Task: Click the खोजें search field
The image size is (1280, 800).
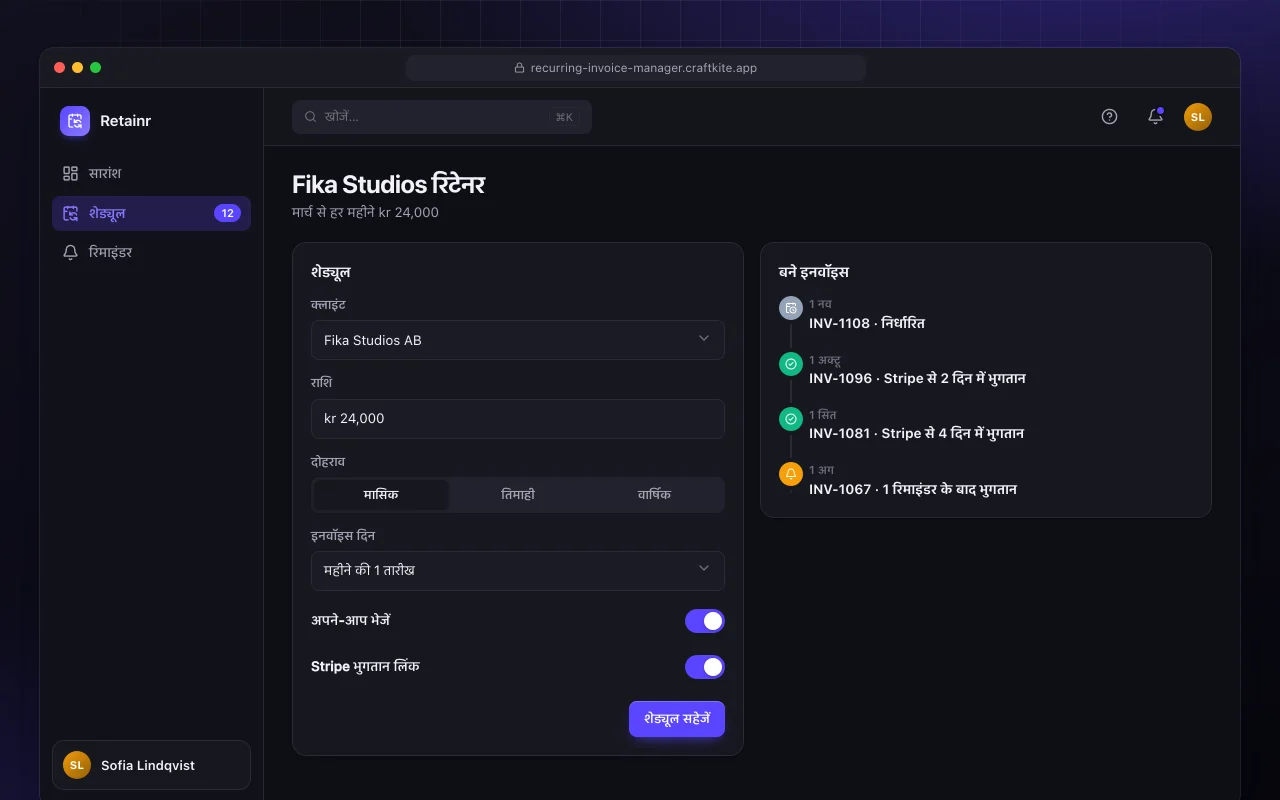Action: pyautogui.click(x=442, y=117)
